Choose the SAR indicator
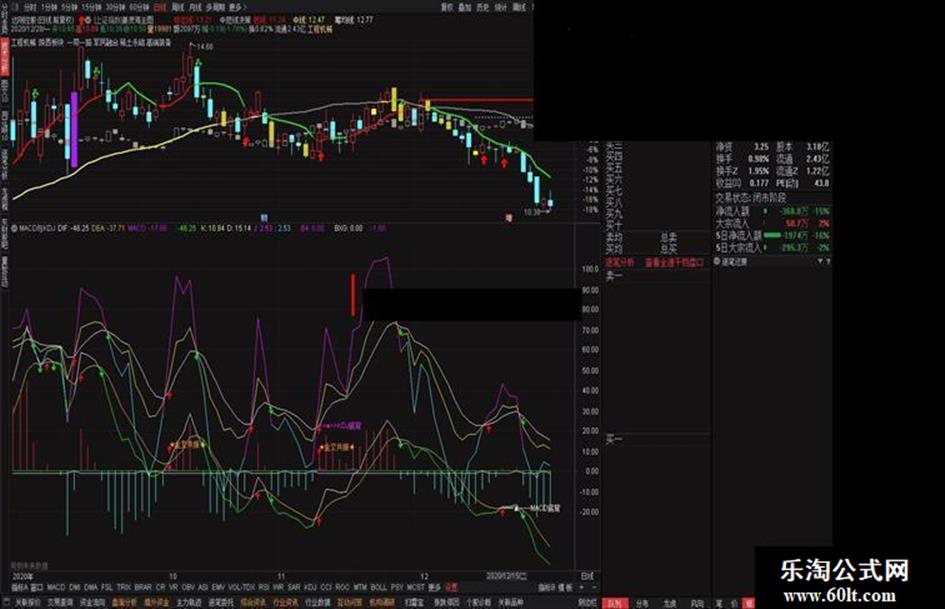 pyautogui.click(x=294, y=587)
